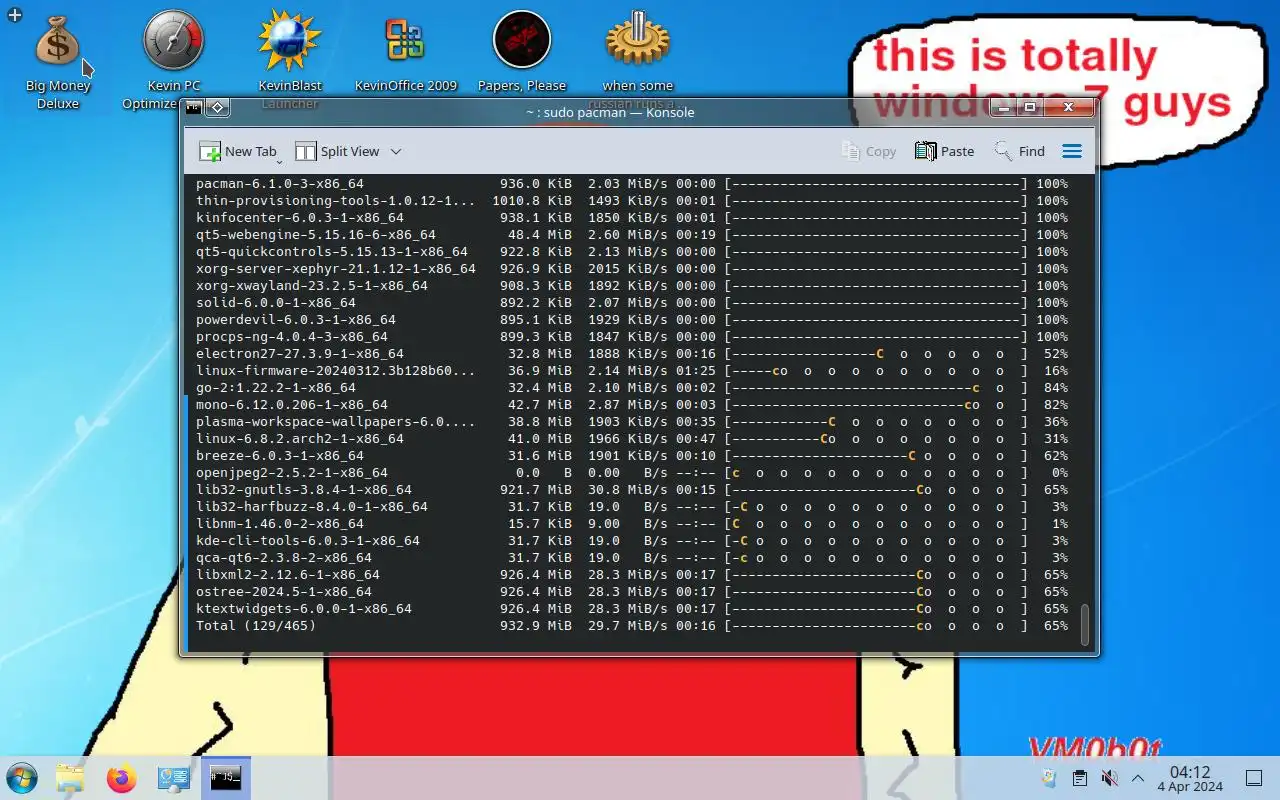Click the Copy toolbar button

point(869,151)
